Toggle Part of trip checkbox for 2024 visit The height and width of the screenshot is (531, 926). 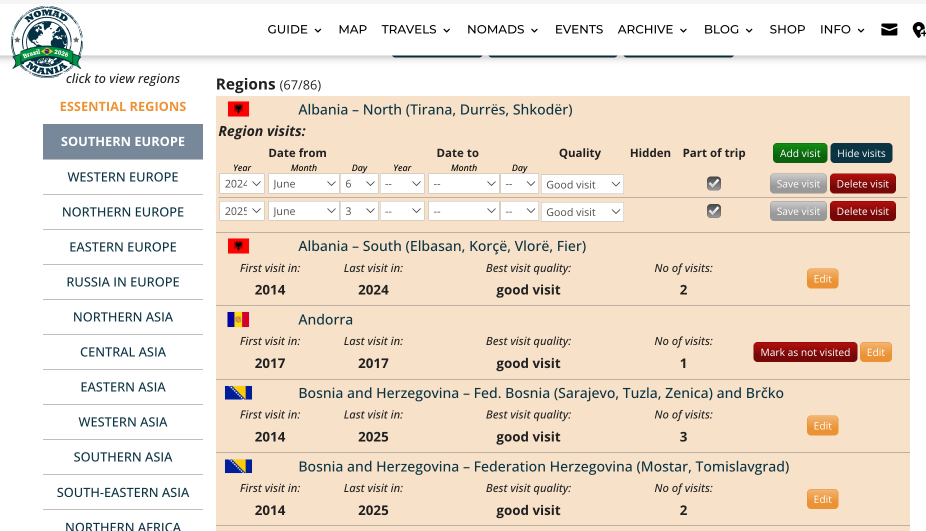(714, 184)
